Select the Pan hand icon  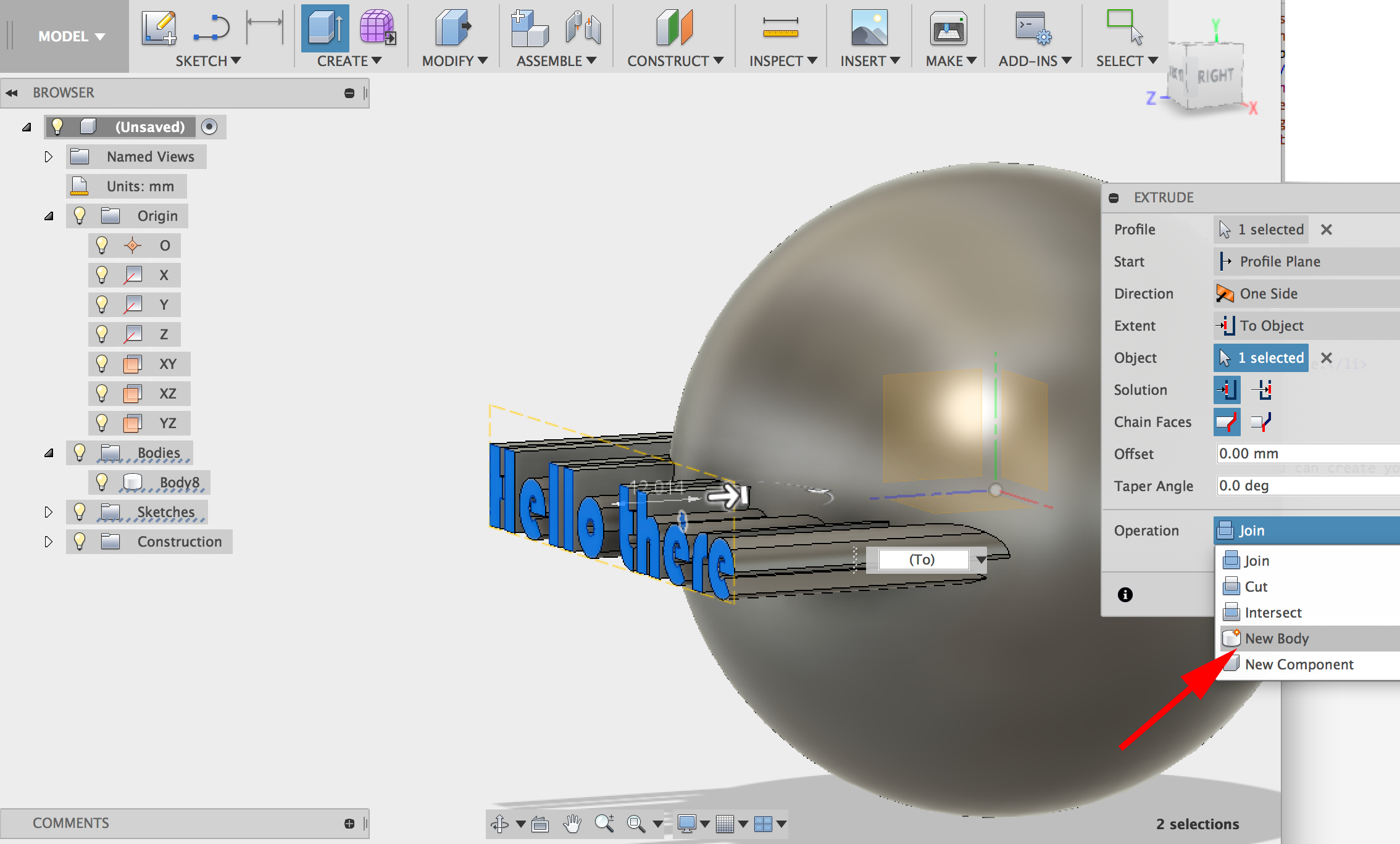[572, 824]
